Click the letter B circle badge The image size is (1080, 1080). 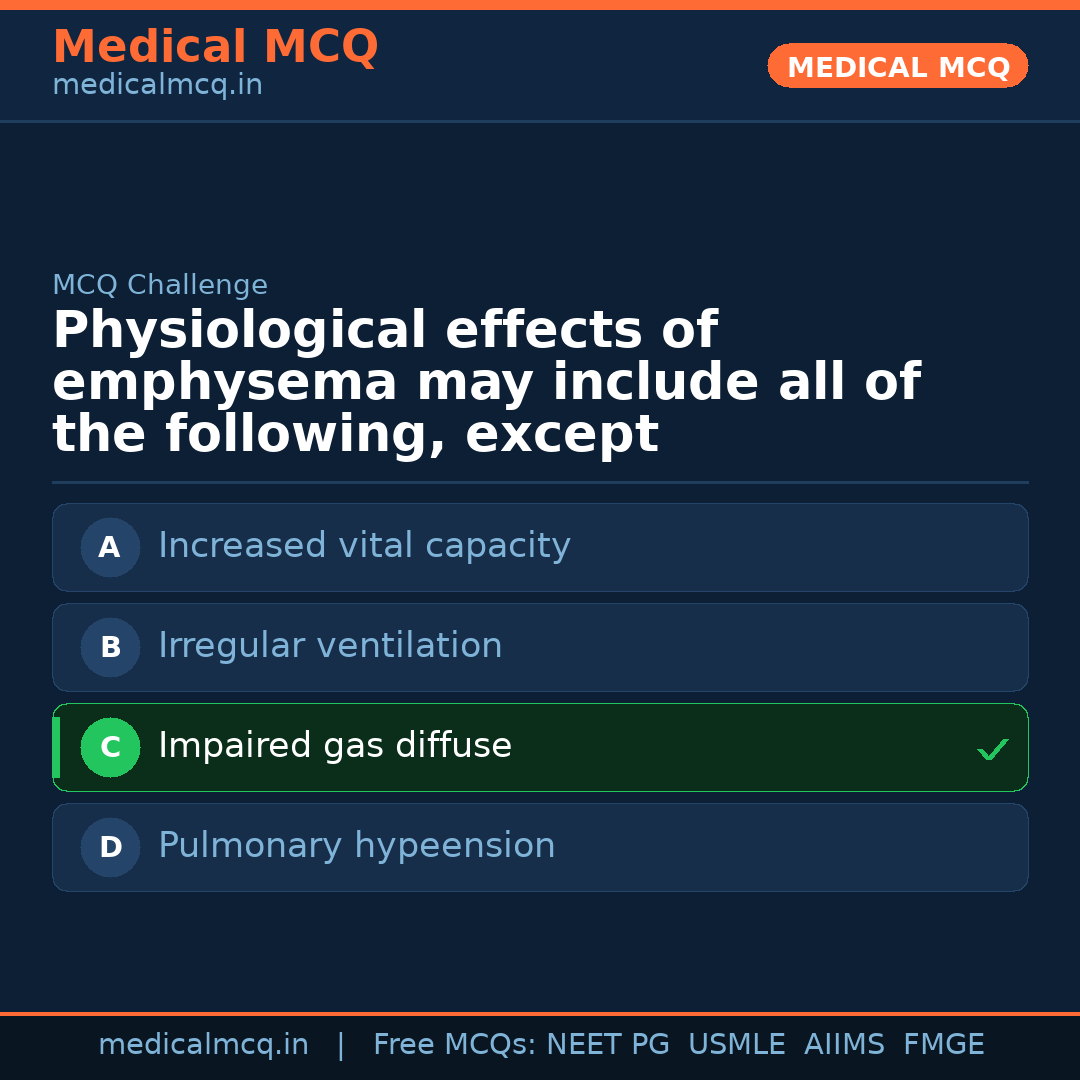tap(110, 647)
